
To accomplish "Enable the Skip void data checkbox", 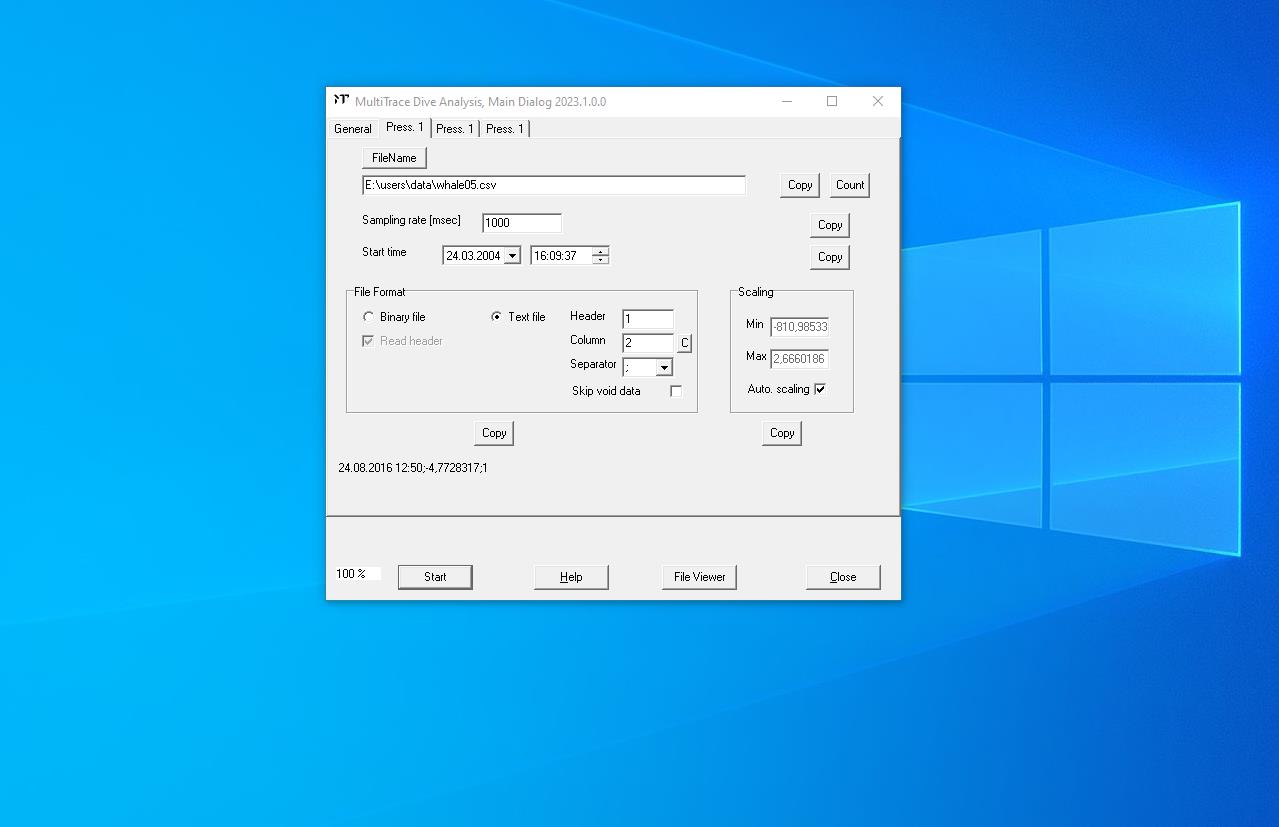I will click(x=676, y=391).
